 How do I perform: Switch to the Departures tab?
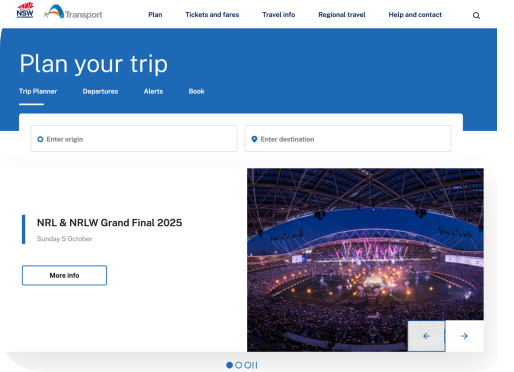[x=100, y=91]
